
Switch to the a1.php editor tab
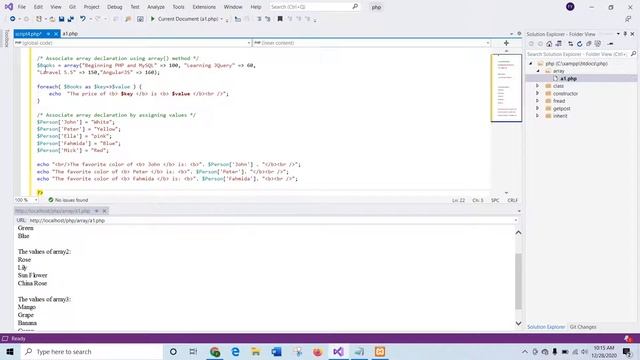pyautogui.click(x=70, y=34)
